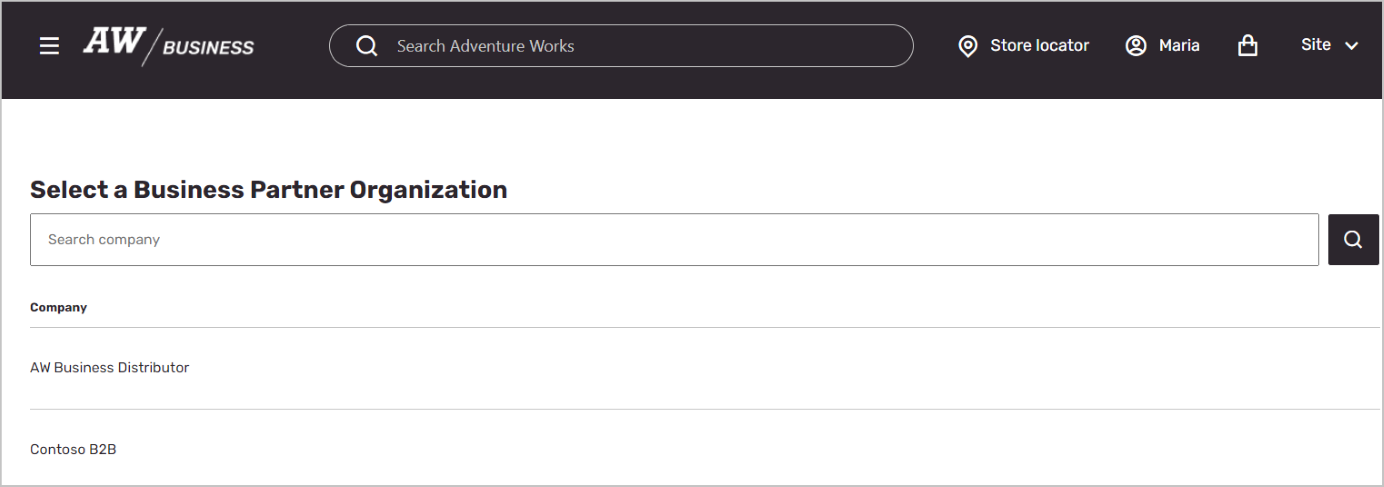Click the magnifier icon in header search
The height and width of the screenshot is (487, 1384).
(x=367, y=46)
